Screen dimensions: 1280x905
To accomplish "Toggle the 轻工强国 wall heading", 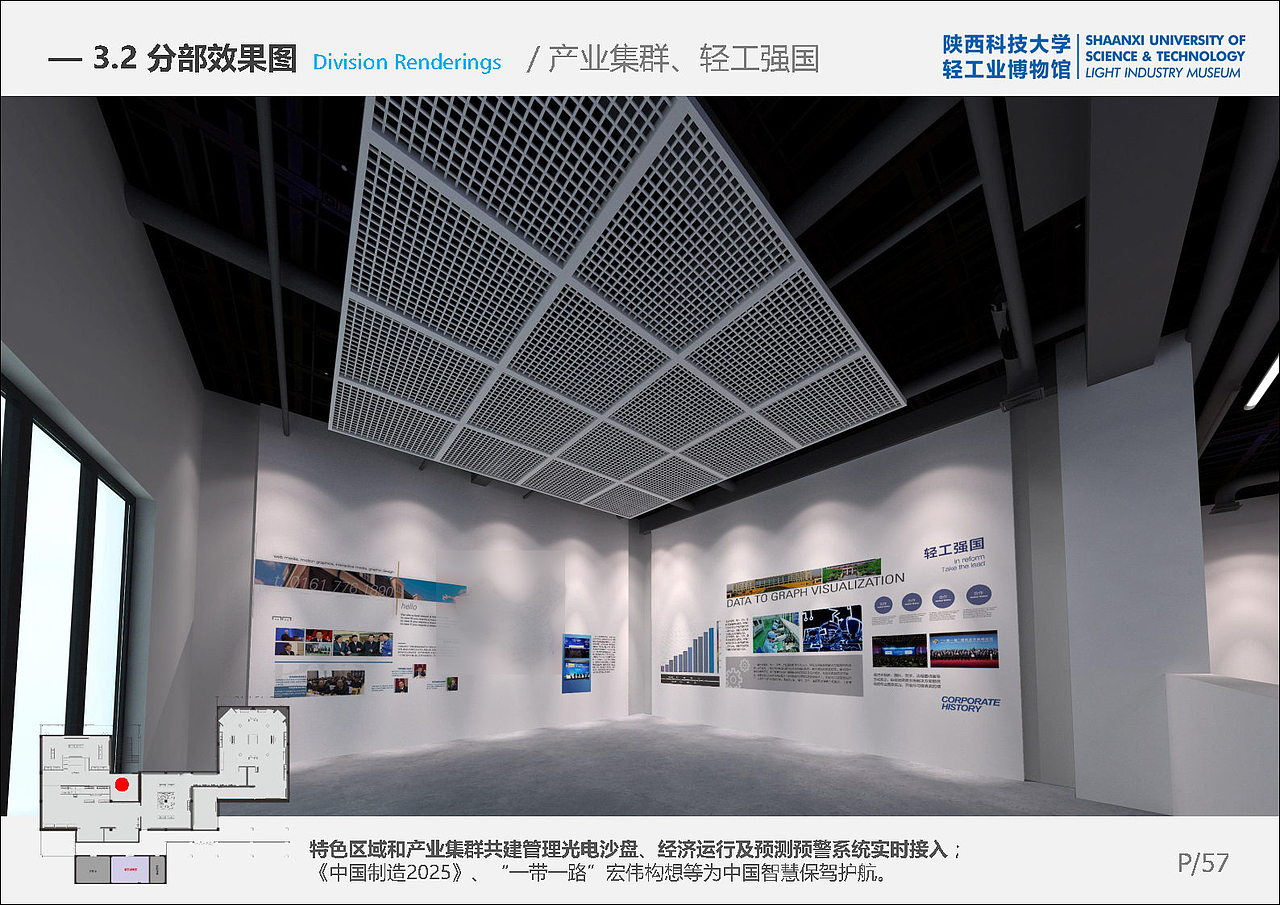I will coord(954,549).
